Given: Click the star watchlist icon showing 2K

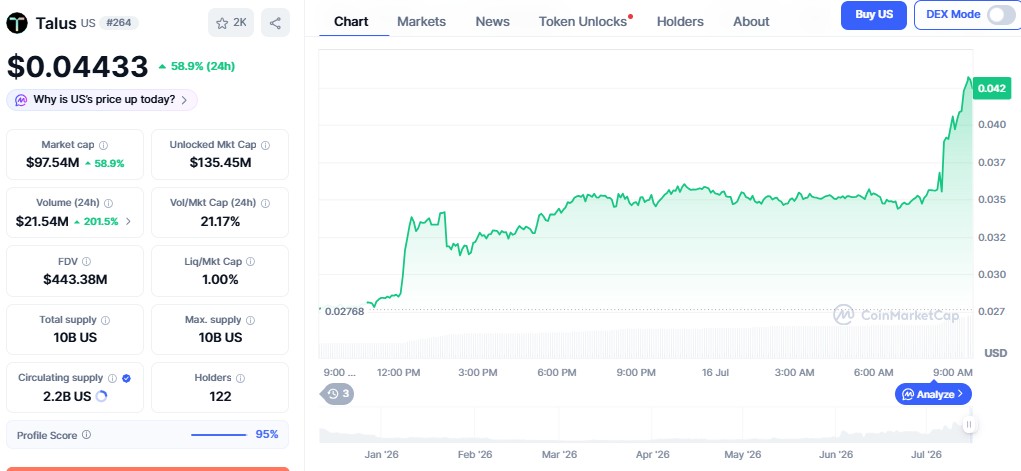Looking at the screenshot, I should [231, 23].
